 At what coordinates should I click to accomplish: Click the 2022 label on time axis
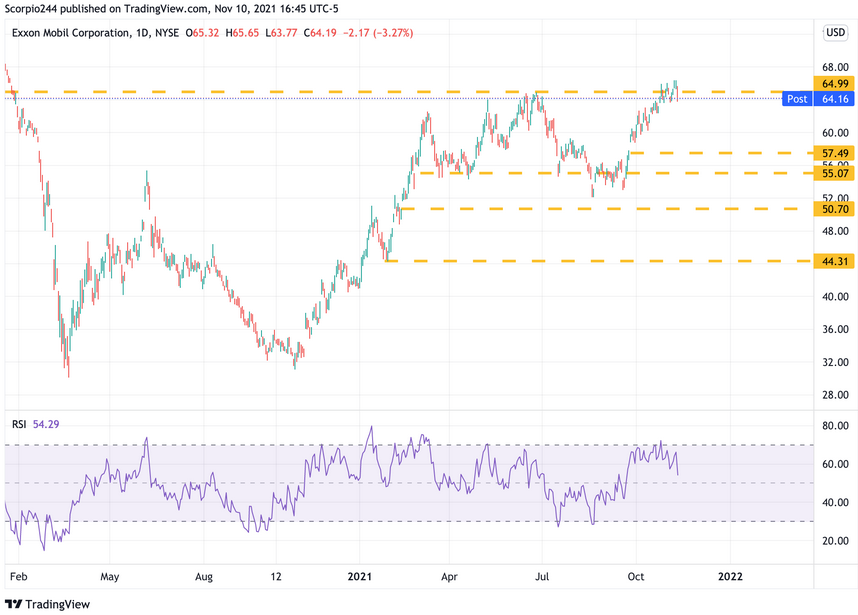coord(731,577)
